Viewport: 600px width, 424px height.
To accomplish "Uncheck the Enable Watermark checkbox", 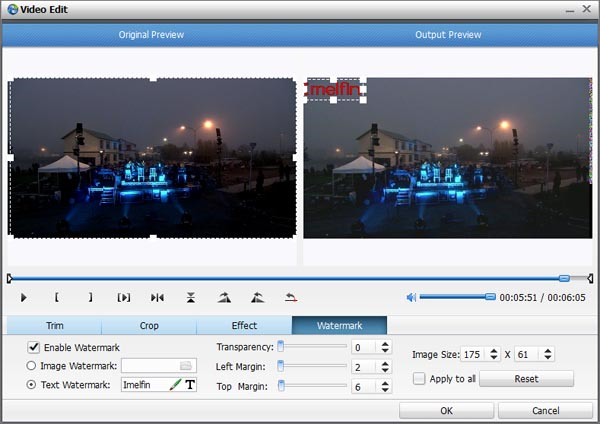I will click(x=34, y=347).
